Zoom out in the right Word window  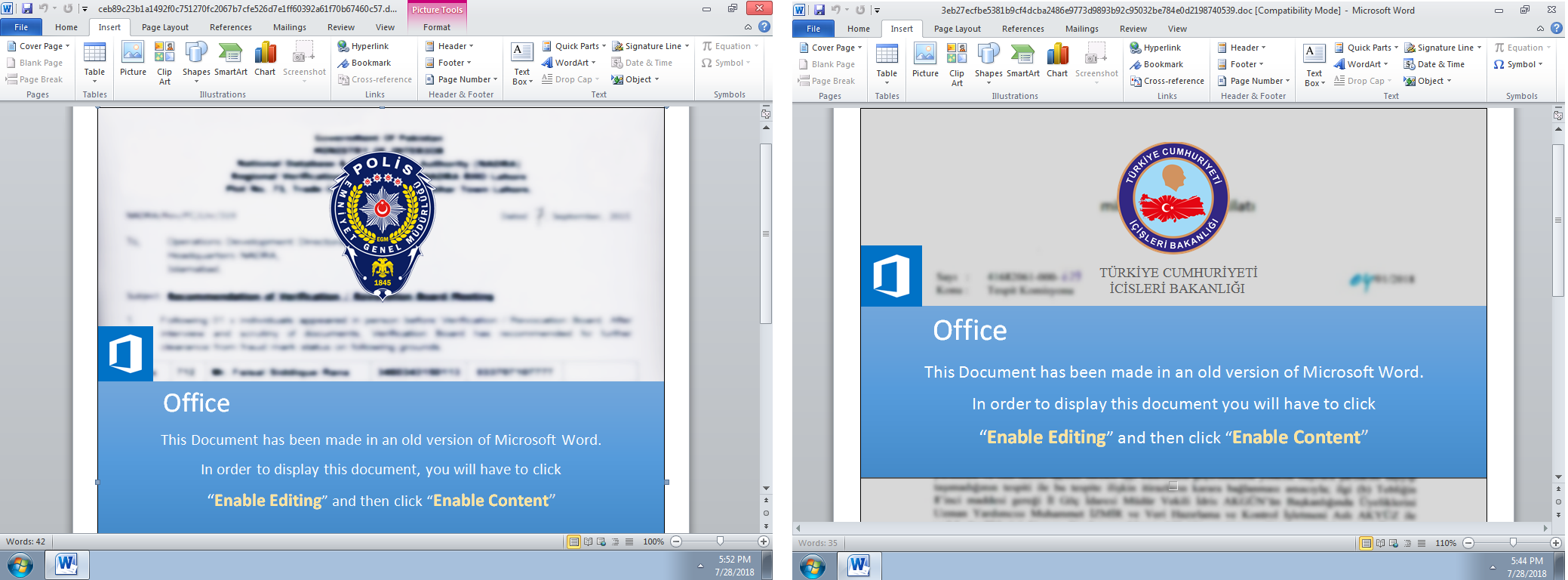click(1468, 543)
